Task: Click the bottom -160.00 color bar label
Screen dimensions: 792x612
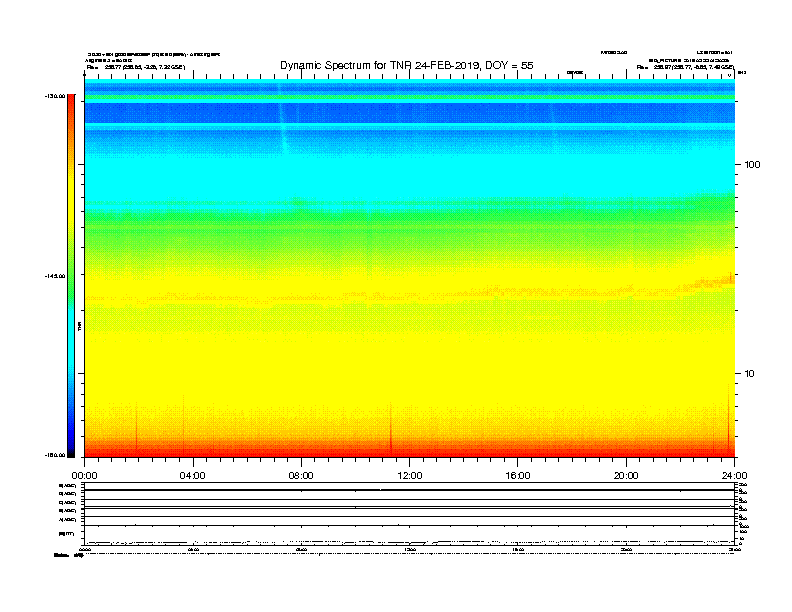Action: click(x=55, y=455)
